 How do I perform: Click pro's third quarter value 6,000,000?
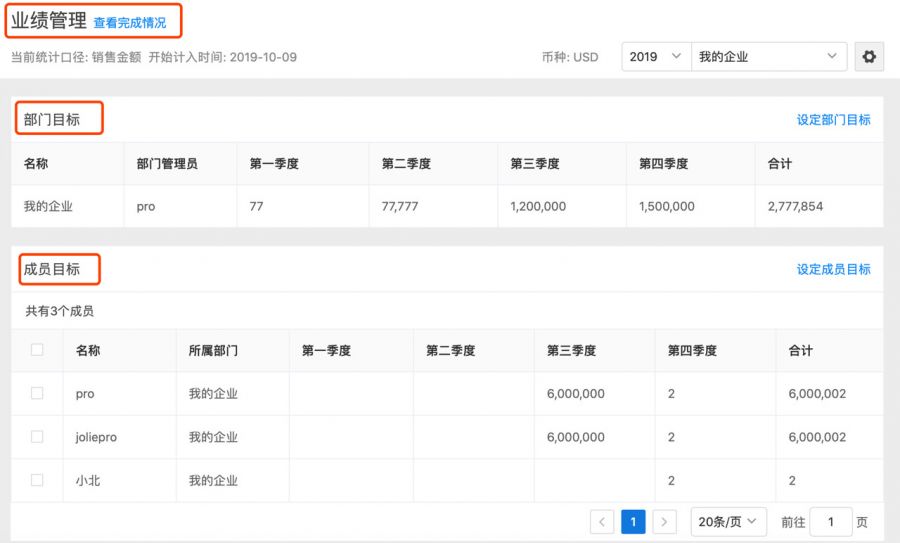coord(575,394)
